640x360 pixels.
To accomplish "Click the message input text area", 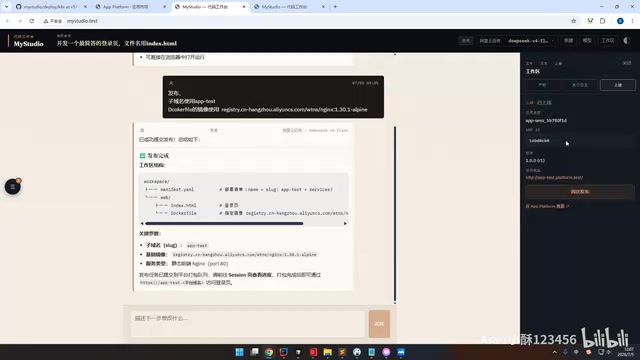I will [x=247, y=324].
